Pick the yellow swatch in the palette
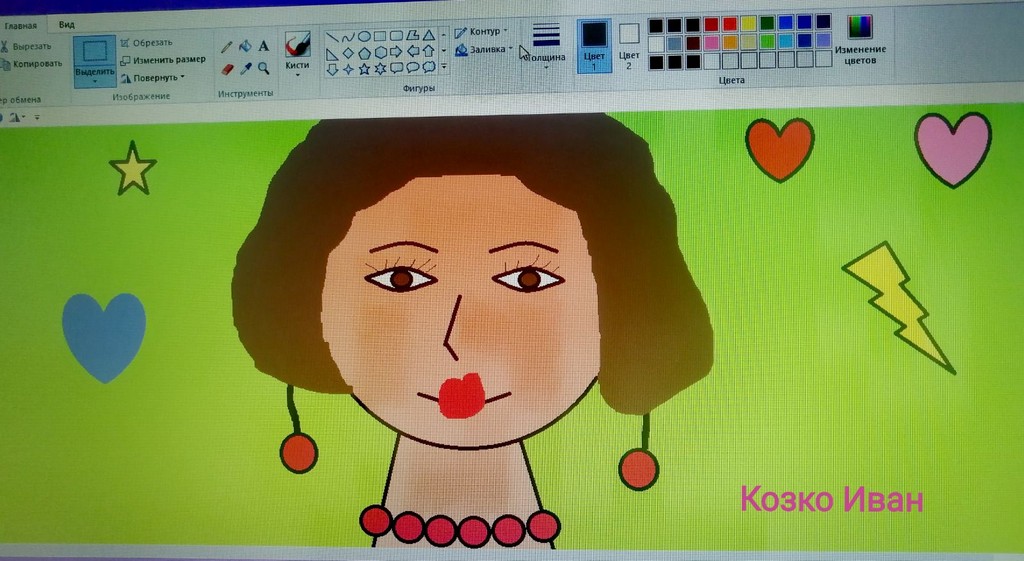 tap(747, 23)
